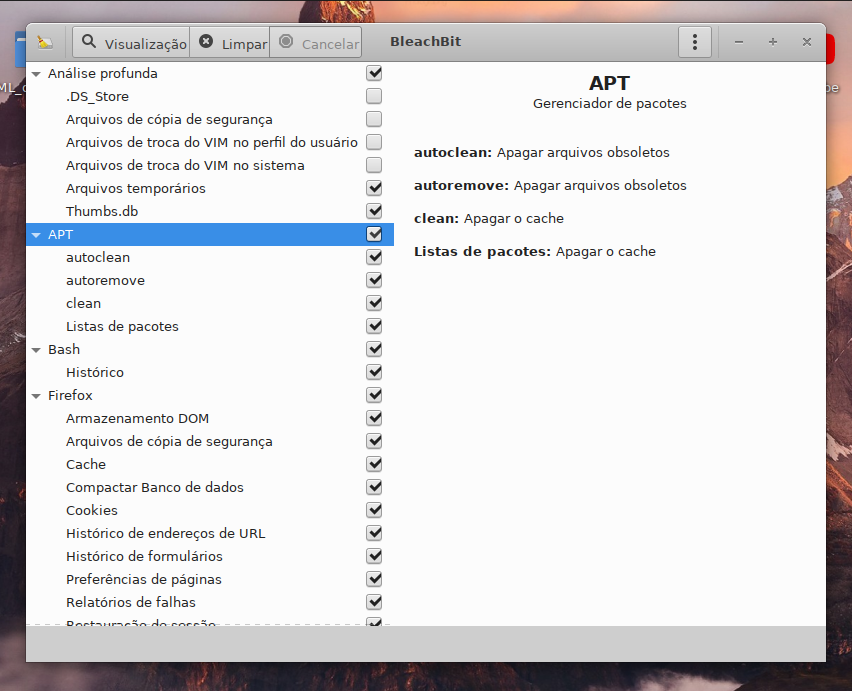
Task: Select Firefox Cache entry
Action: pyautogui.click(x=86, y=465)
